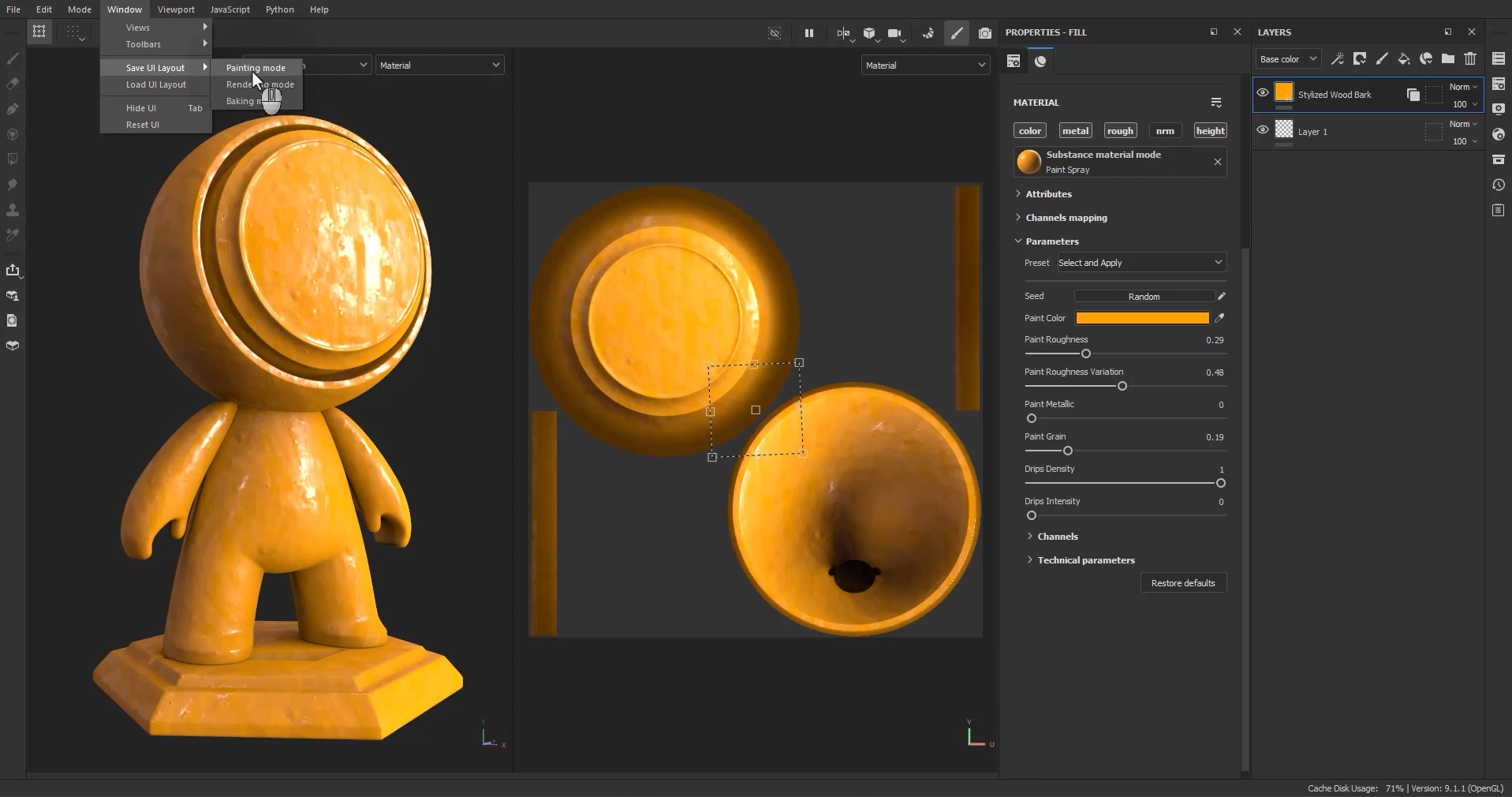The height and width of the screenshot is (797, 1512).
Task: Select the Clone stamp tool
Action: pos(13,210)
